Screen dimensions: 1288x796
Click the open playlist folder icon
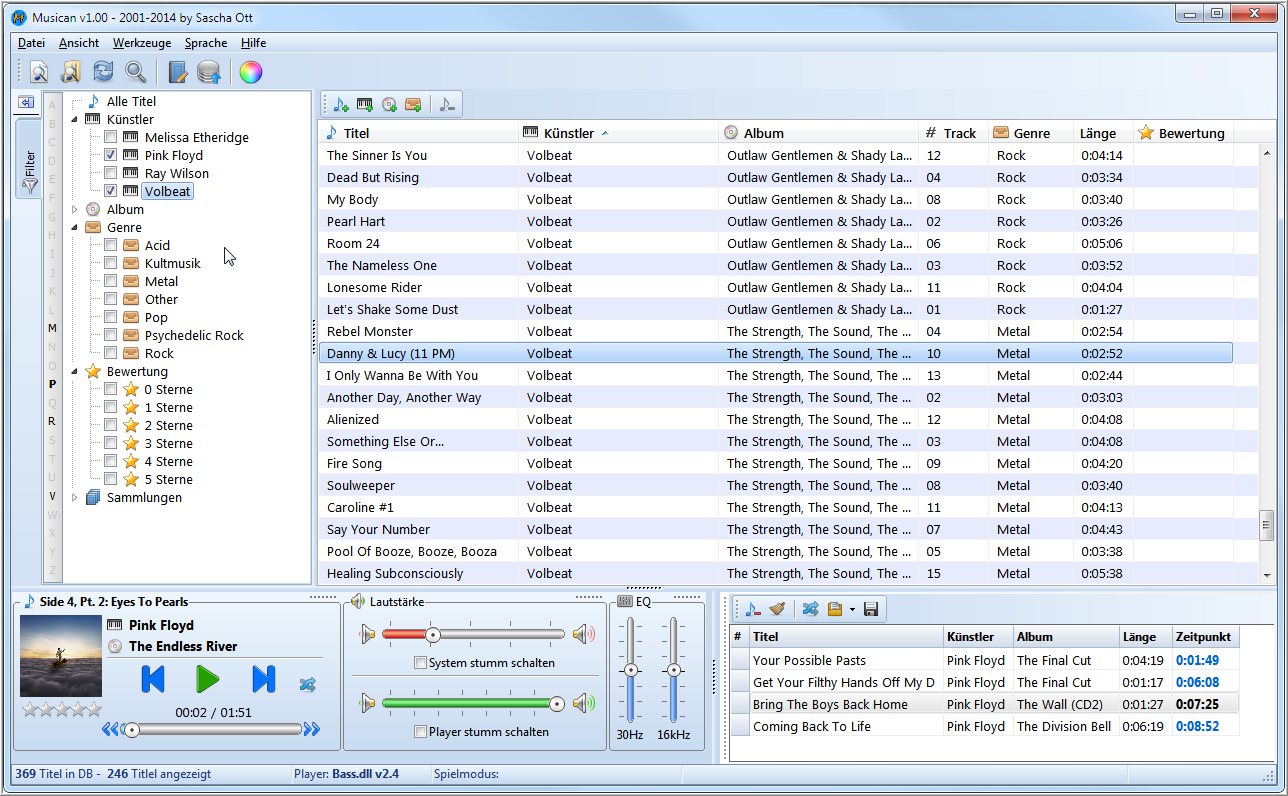point(835,609)
